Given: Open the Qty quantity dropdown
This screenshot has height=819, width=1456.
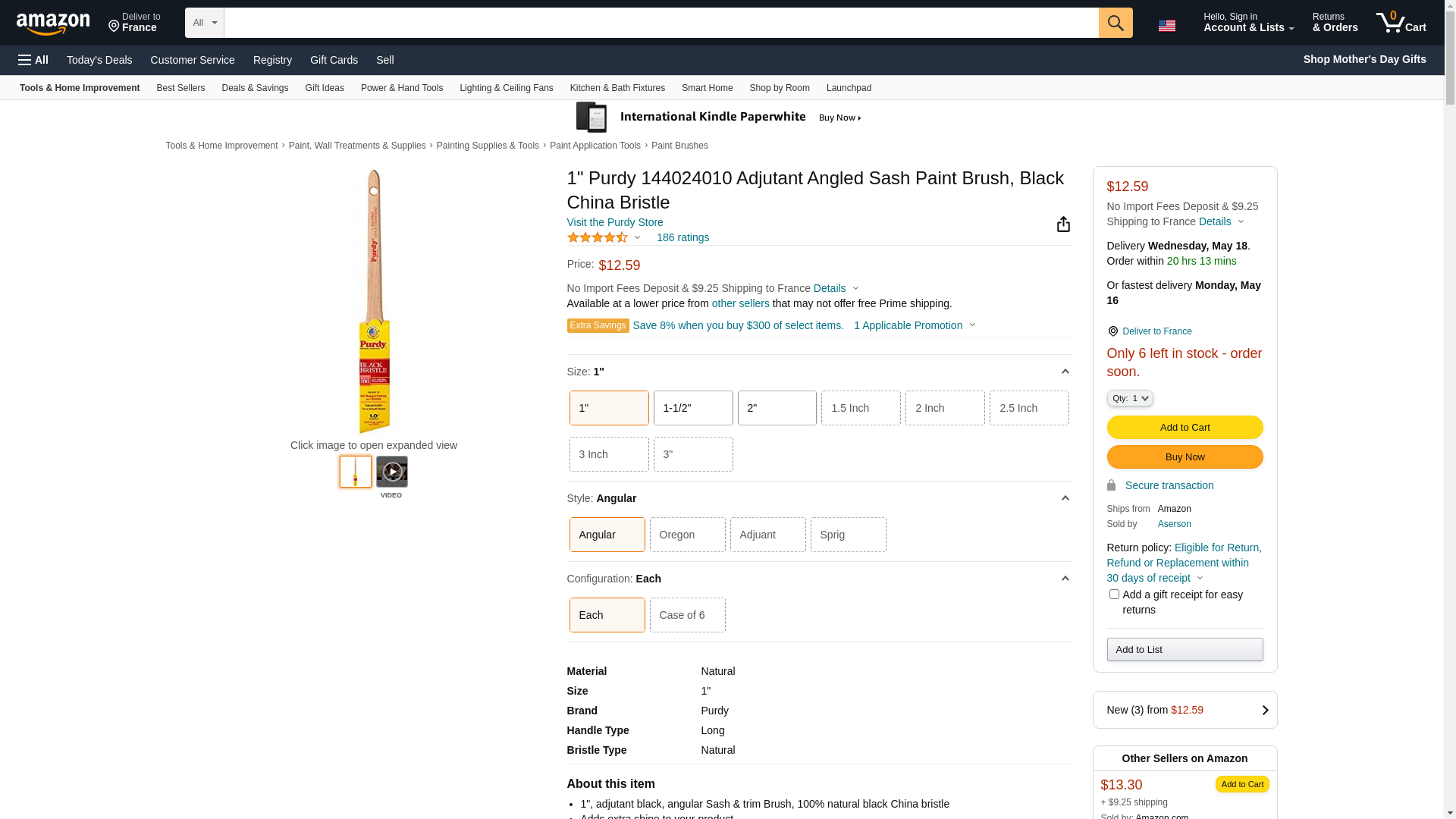Looking at the screenshot, I should [1129, 398].
